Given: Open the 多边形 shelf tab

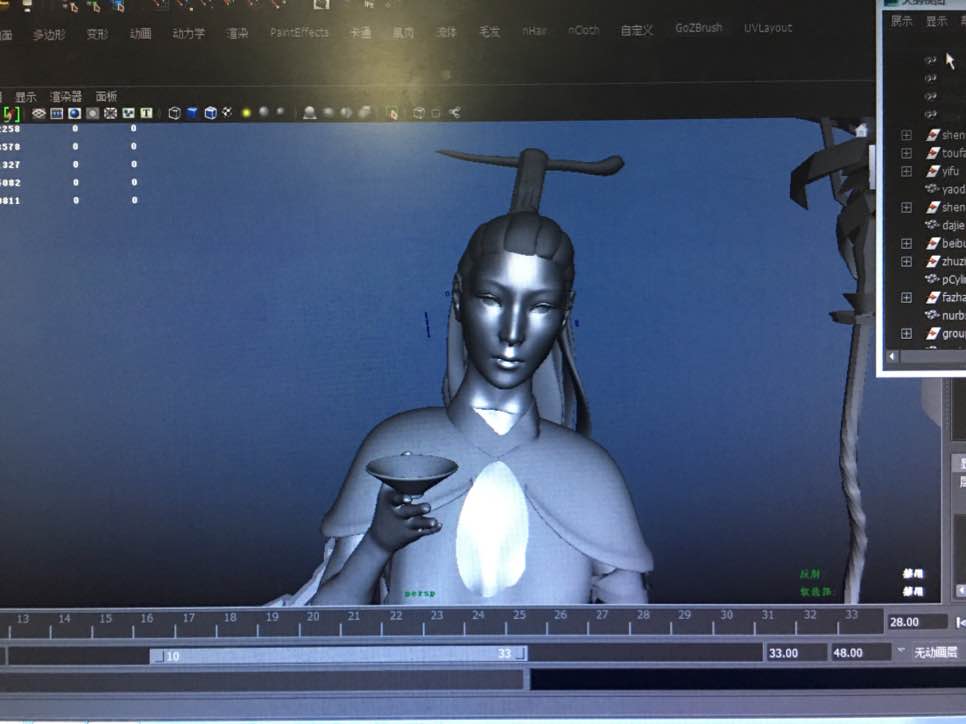Looking at the screenshot, I should click(x=49, y=35).
